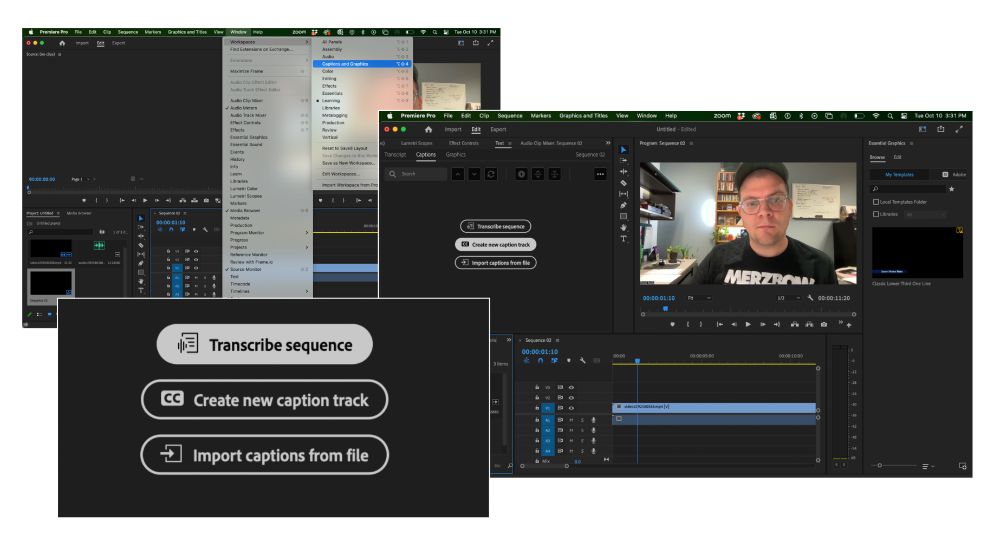Toggle Snap in timeline
This screenshot has width=1000, height=555.
point(540,361)
